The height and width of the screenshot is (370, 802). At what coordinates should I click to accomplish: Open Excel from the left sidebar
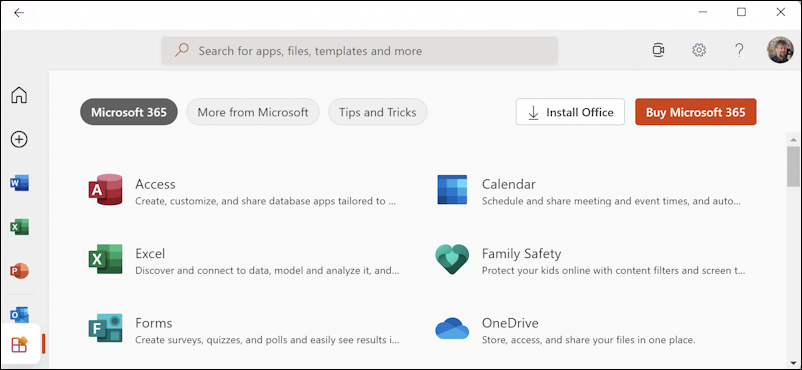pyautogui.click(x=19, y=227)
